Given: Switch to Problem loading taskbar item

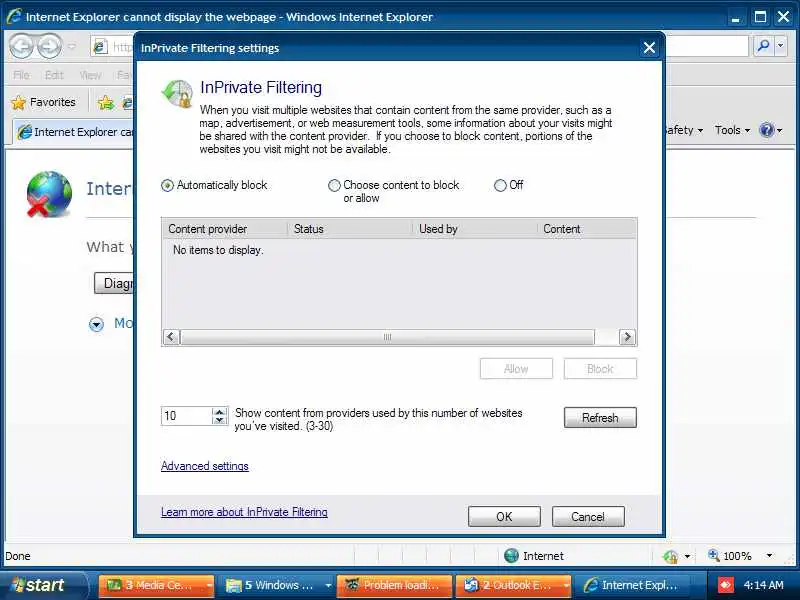Looking at the screenshot, I should pos(394,586).
